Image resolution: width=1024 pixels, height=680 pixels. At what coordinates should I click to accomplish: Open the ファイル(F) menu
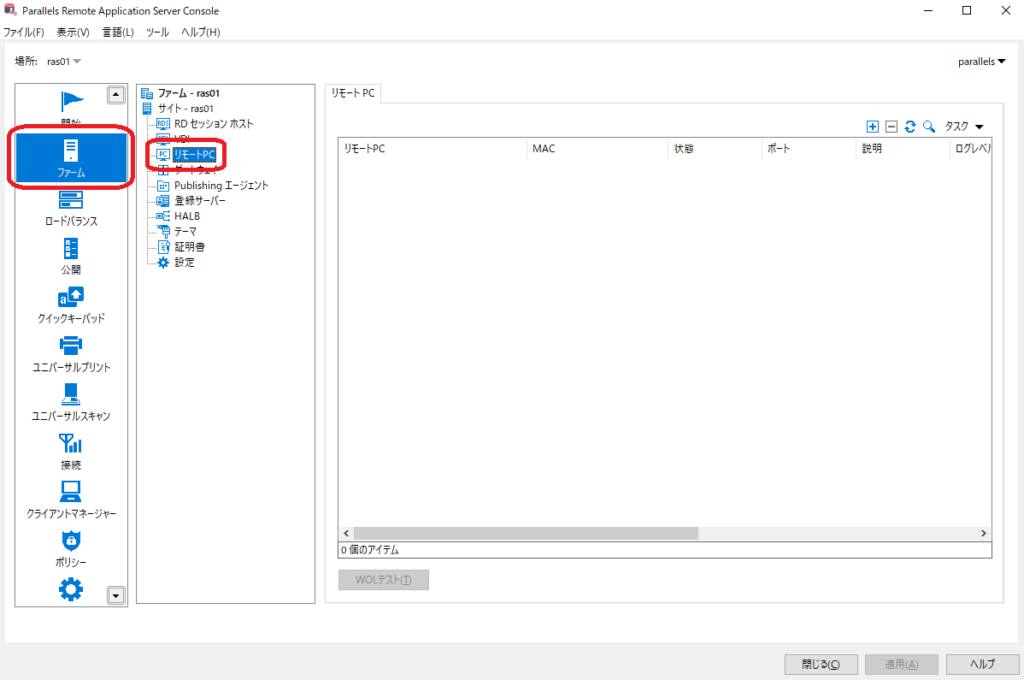(24, 32)
